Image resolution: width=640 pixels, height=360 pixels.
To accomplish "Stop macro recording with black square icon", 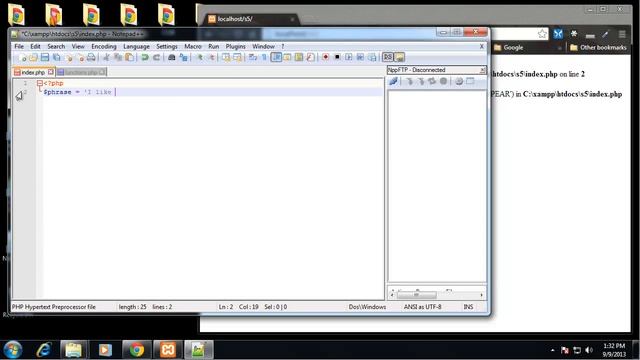I will point(337,58).
